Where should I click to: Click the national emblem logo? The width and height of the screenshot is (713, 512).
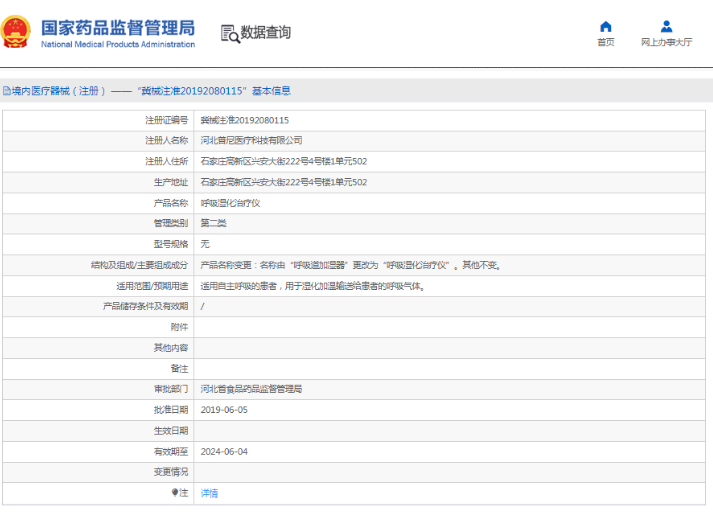pyautogui.click(x=15, y=32)
